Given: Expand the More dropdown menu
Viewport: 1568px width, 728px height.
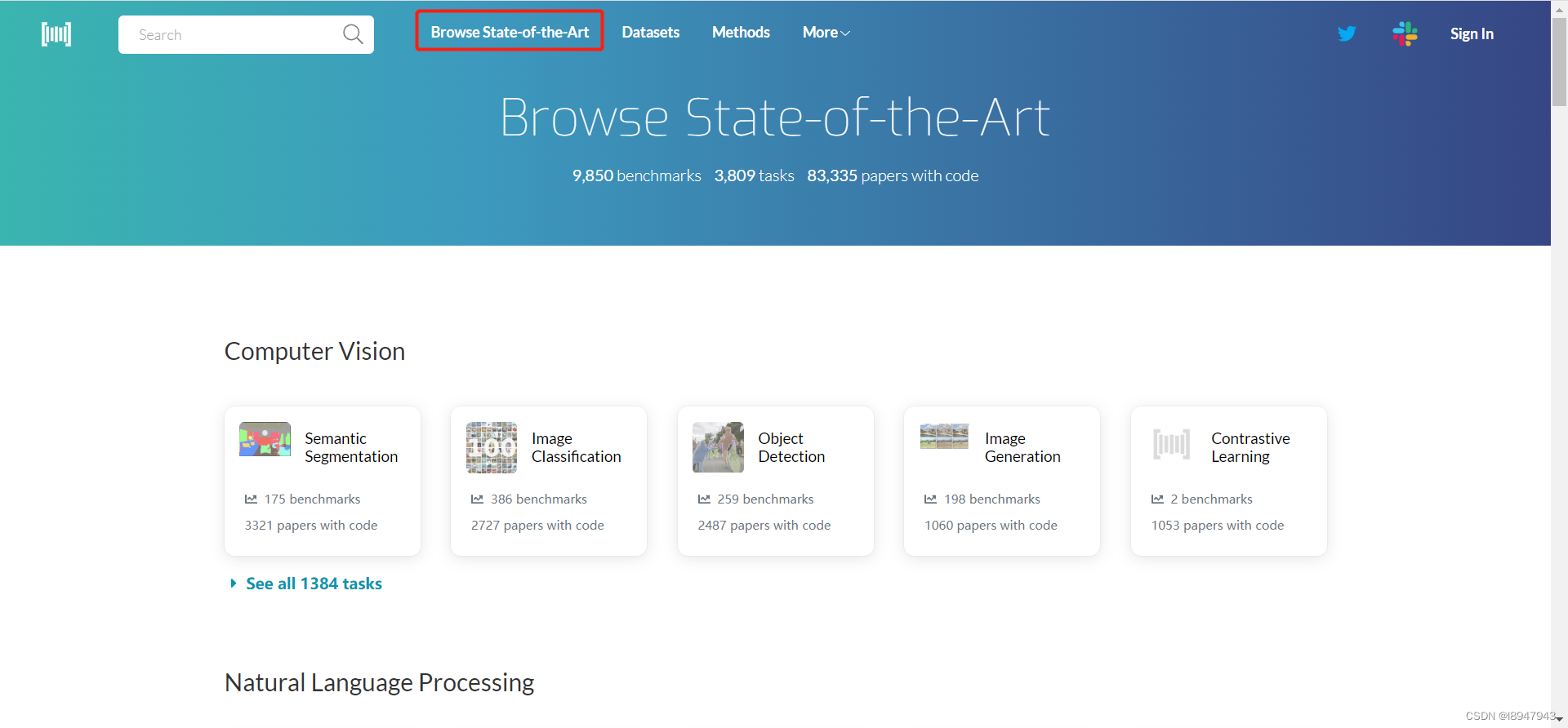Looking at the screenshot, I should (x=826, y=33).
